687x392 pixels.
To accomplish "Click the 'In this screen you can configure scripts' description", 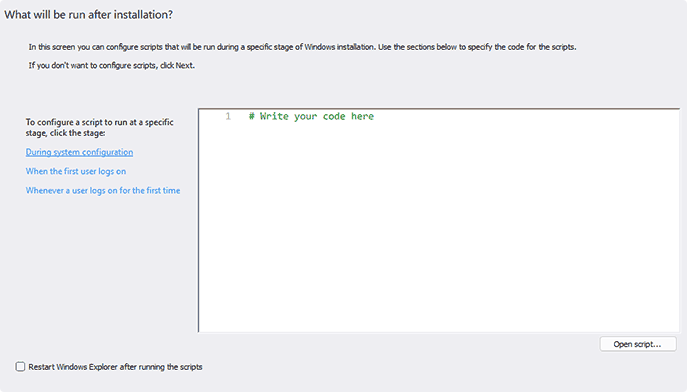I will coord(302,47).
